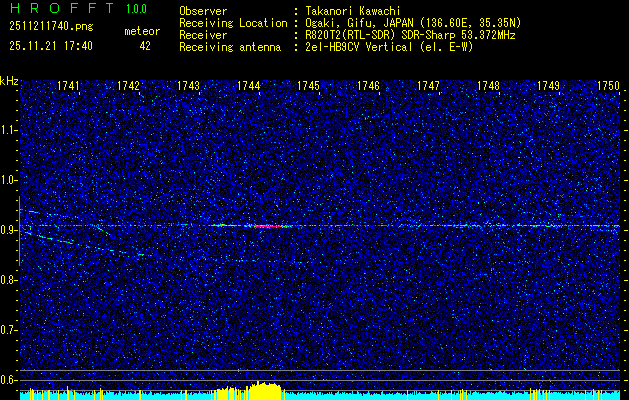Click the 1742 time axis marker
This screenshot has height=400, width=629.
pyautogui.click(x=128, y=85)
